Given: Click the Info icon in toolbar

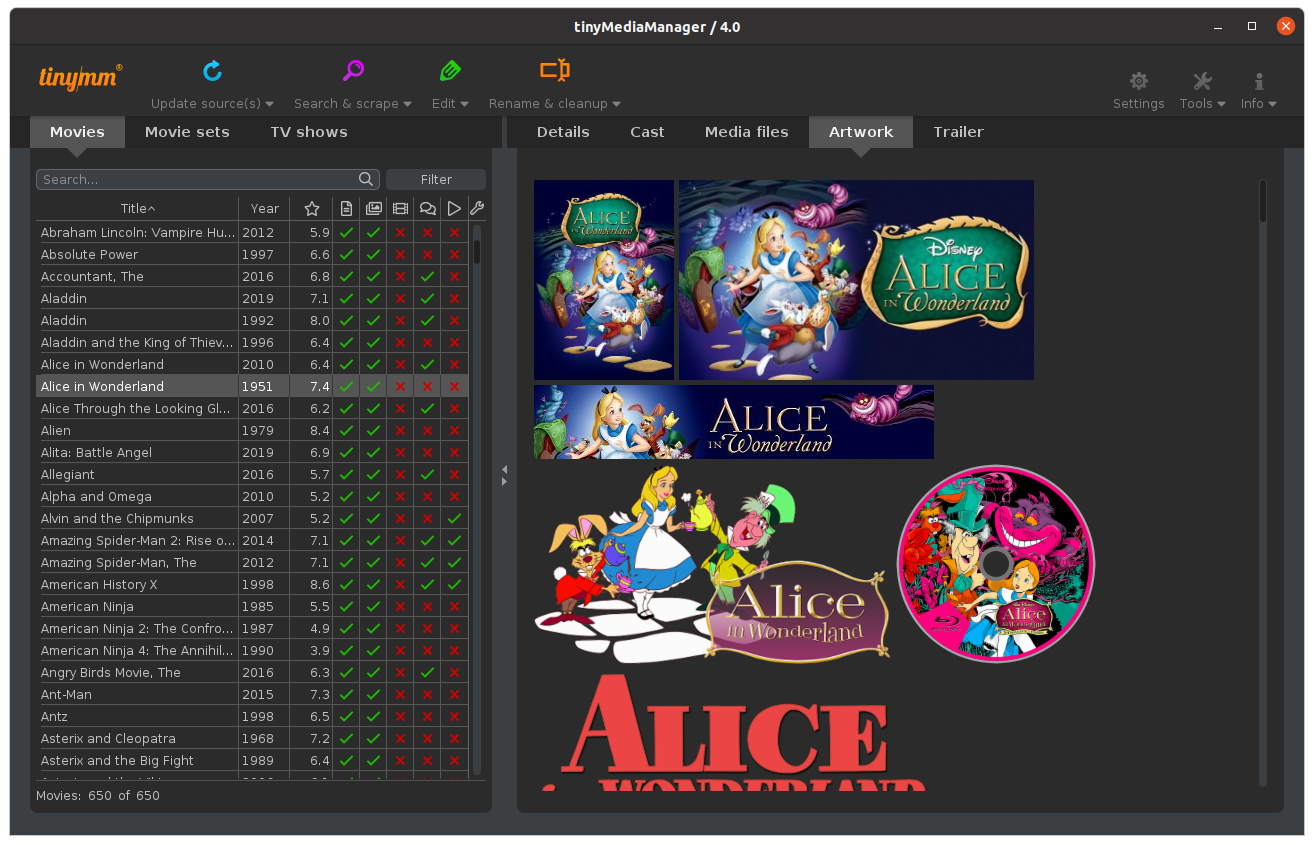Looking at the screenshot, I should tap(1258, 82).
